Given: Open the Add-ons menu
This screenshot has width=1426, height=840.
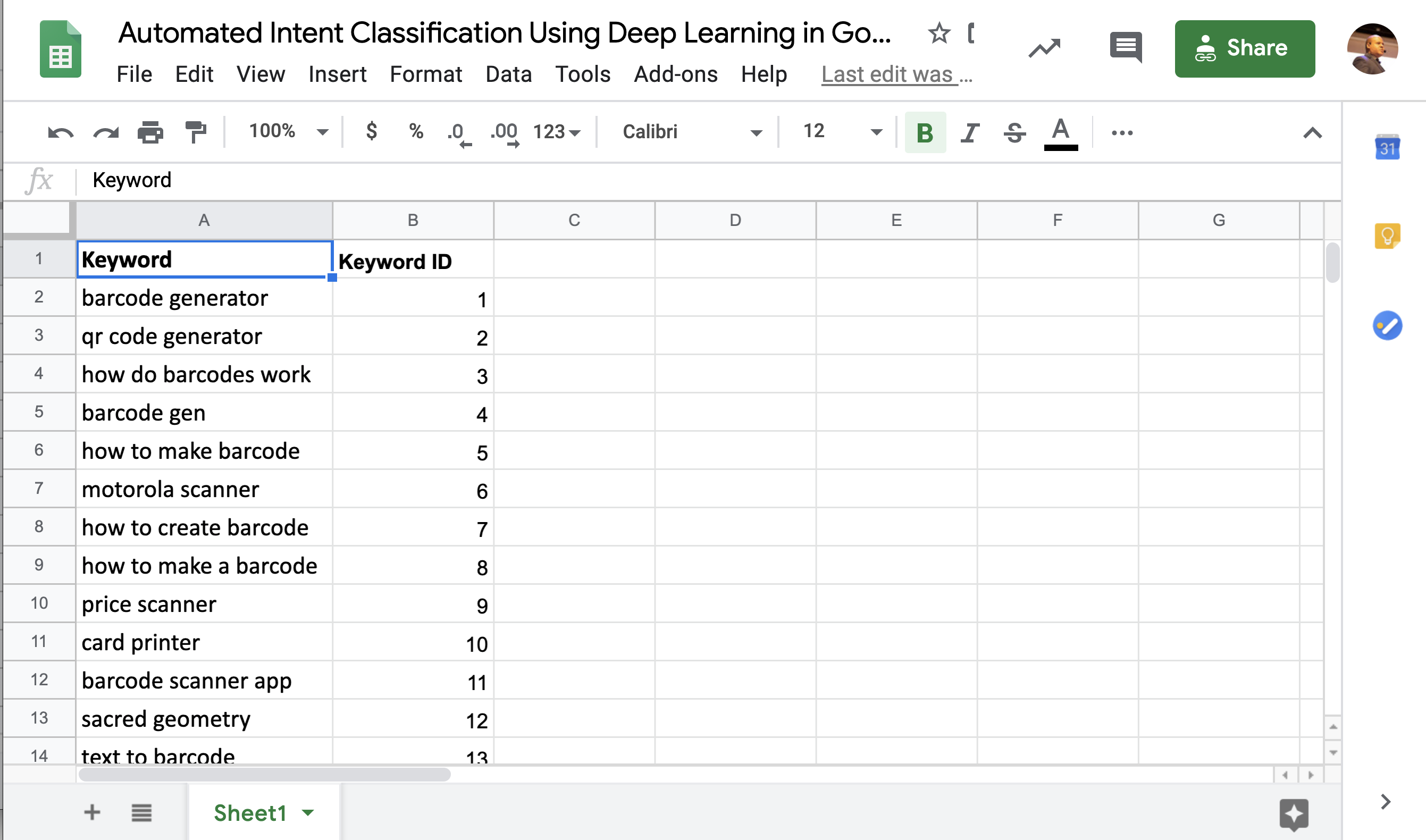Looking at the screenshot, I should [x=675, y=74].
